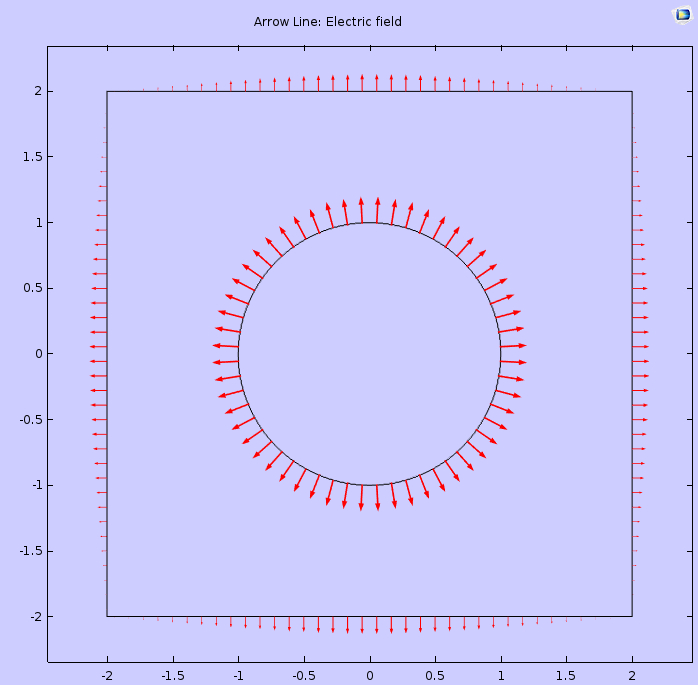The height and width of the screenshot is (685, 698).
Task: Click the plot title Arrow Line: Electric field
Action: 327,21
